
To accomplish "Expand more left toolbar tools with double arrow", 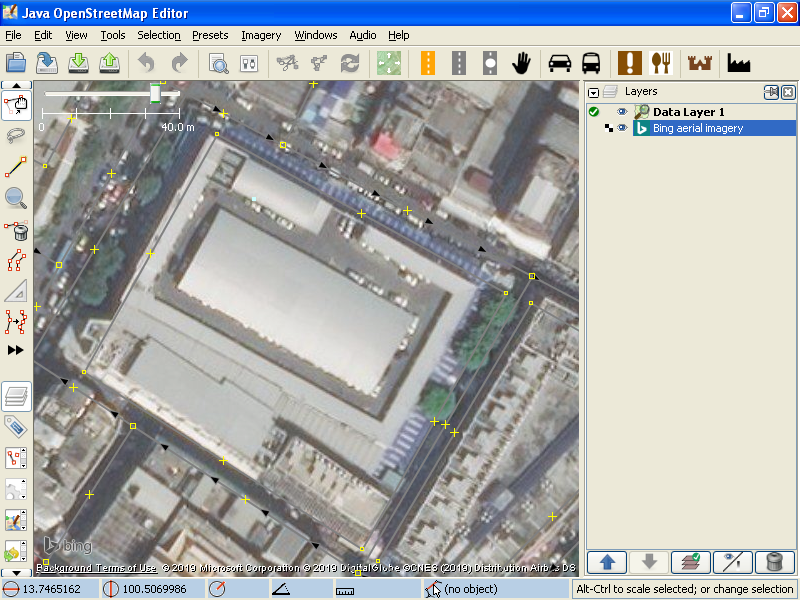I will point(16,350).
